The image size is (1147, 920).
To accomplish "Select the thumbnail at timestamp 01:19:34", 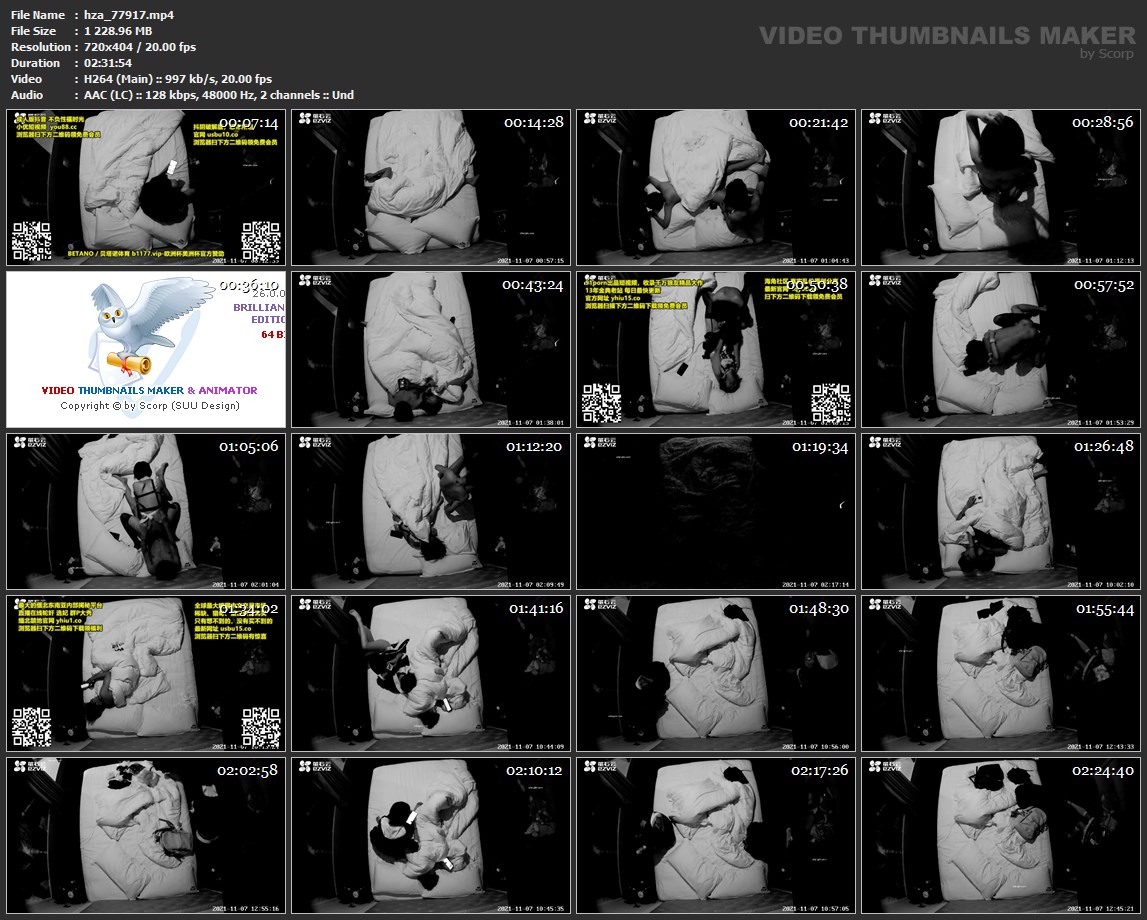I will [x=715, y=512].
